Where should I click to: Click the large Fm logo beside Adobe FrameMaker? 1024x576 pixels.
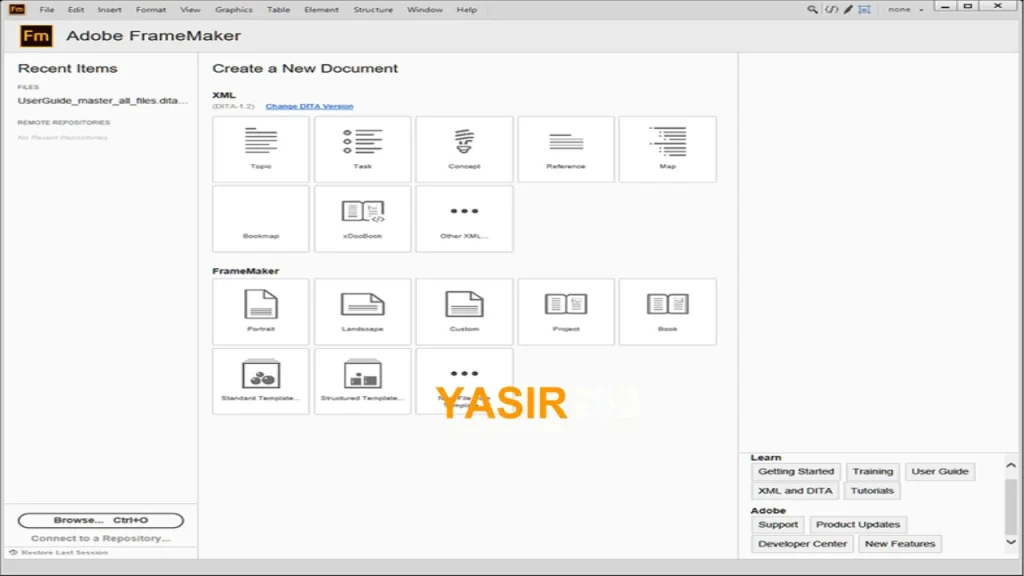(36, 36)
